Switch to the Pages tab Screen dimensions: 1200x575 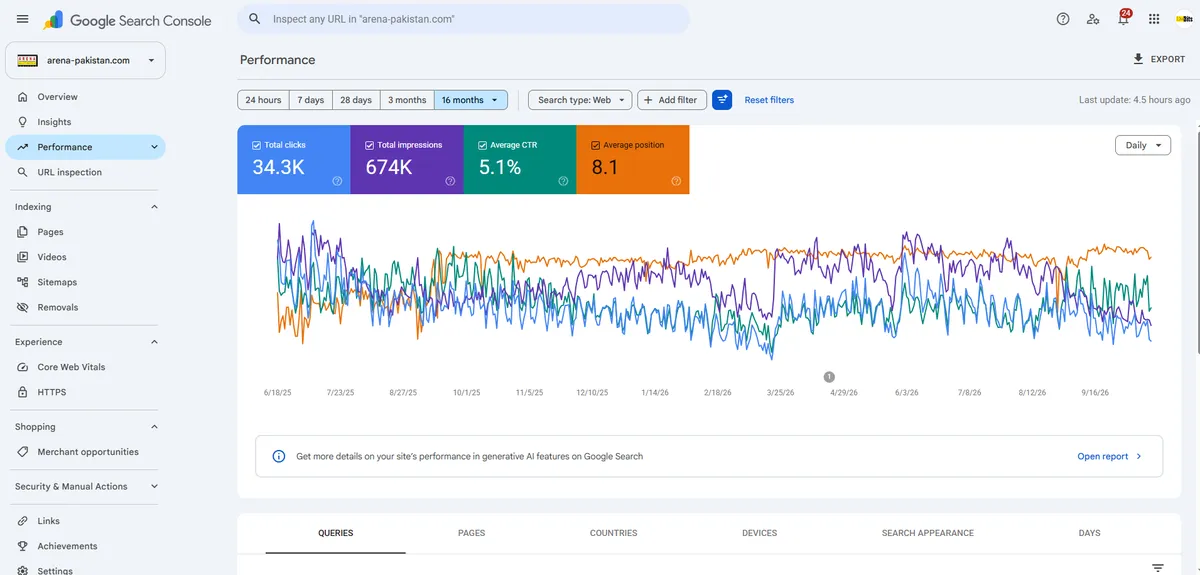[x=471, y=533]
